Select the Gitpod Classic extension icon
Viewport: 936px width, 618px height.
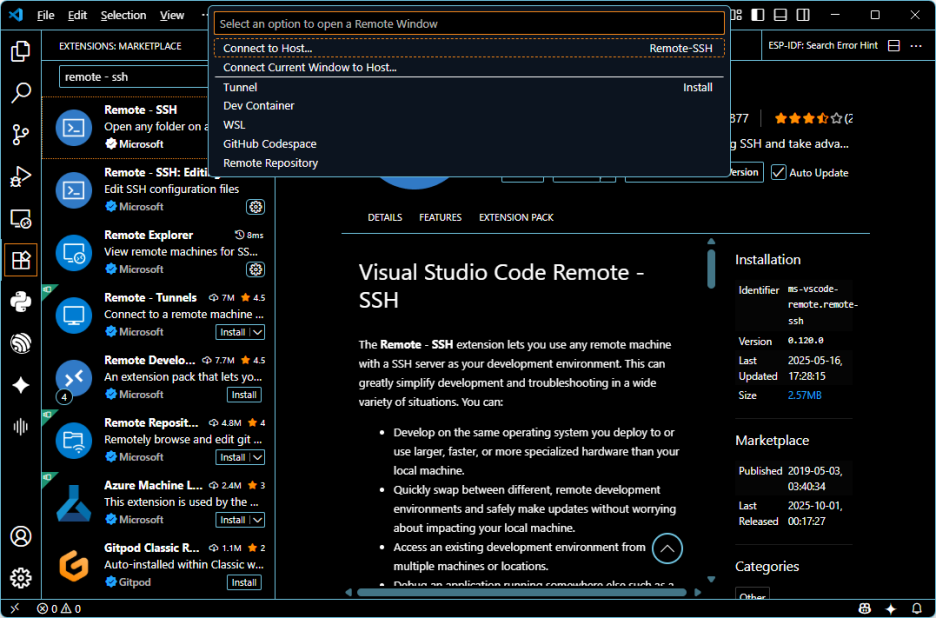click(74, 565)
